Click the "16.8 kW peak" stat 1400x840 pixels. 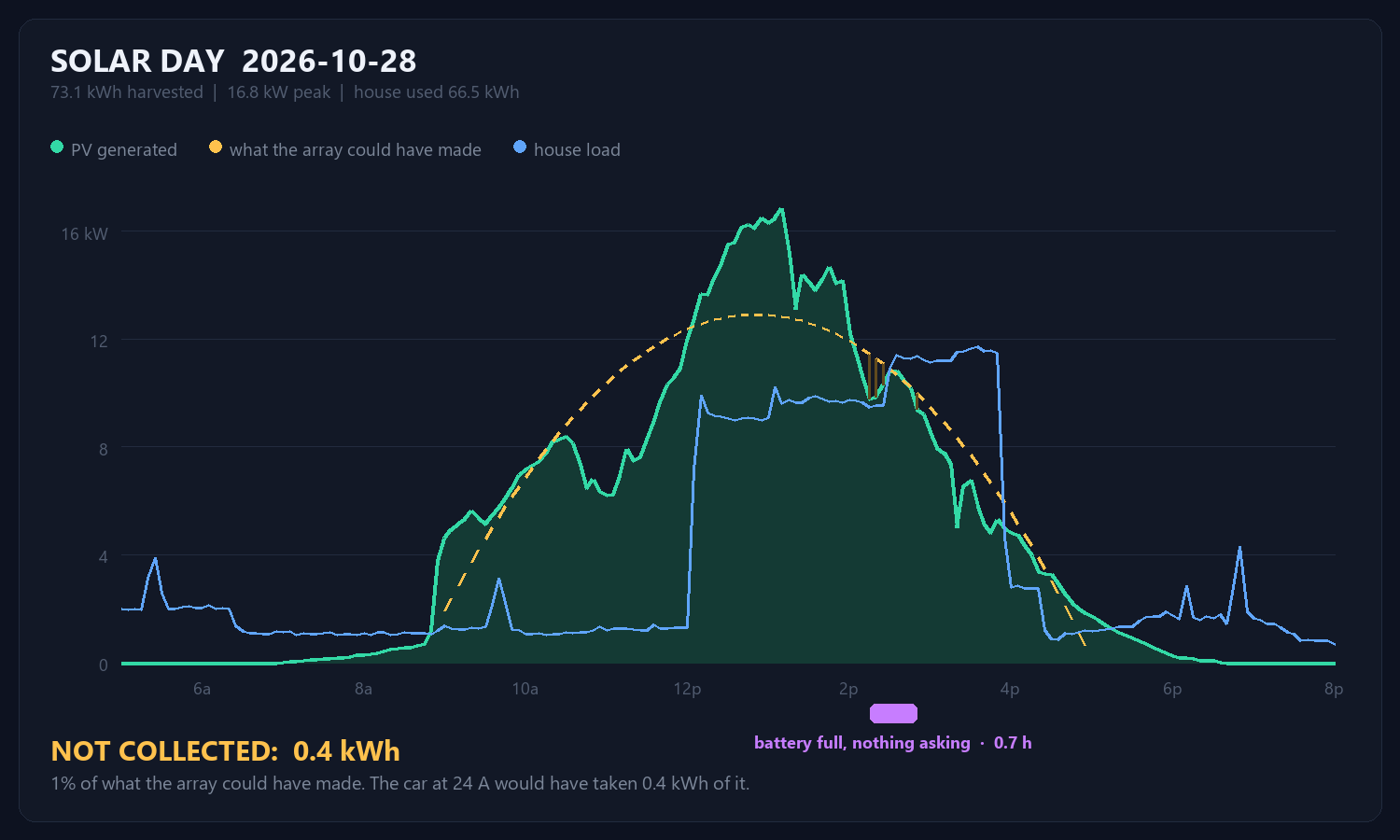click(279, 92)
